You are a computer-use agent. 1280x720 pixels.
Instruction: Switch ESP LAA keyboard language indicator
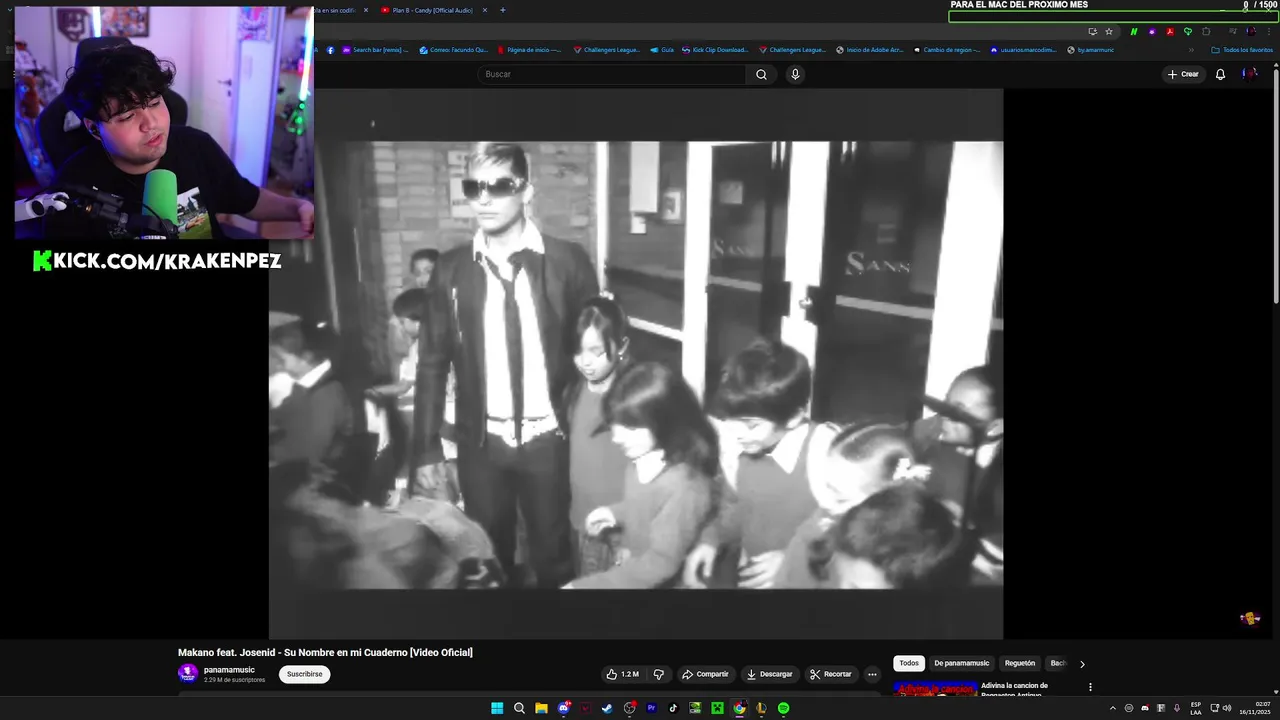click(1196, 708)
